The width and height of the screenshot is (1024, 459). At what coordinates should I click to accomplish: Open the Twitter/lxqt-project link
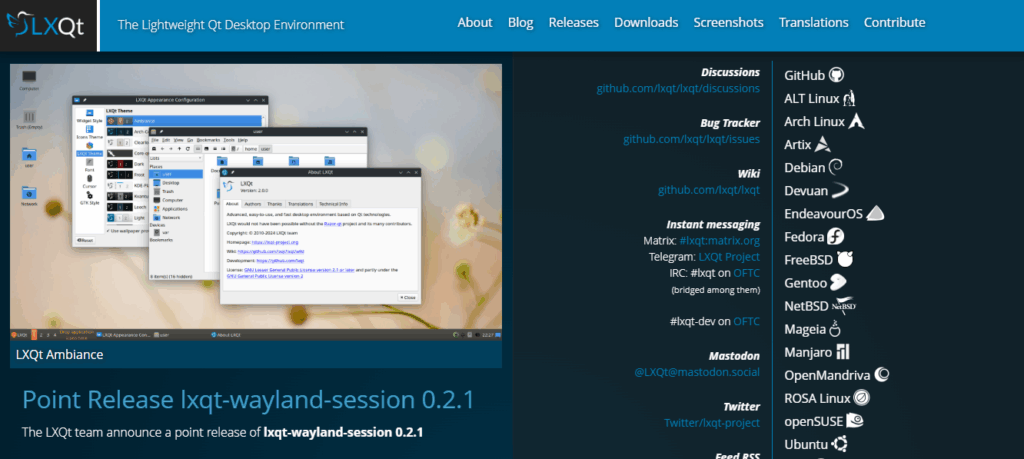(x=712, y=422)
